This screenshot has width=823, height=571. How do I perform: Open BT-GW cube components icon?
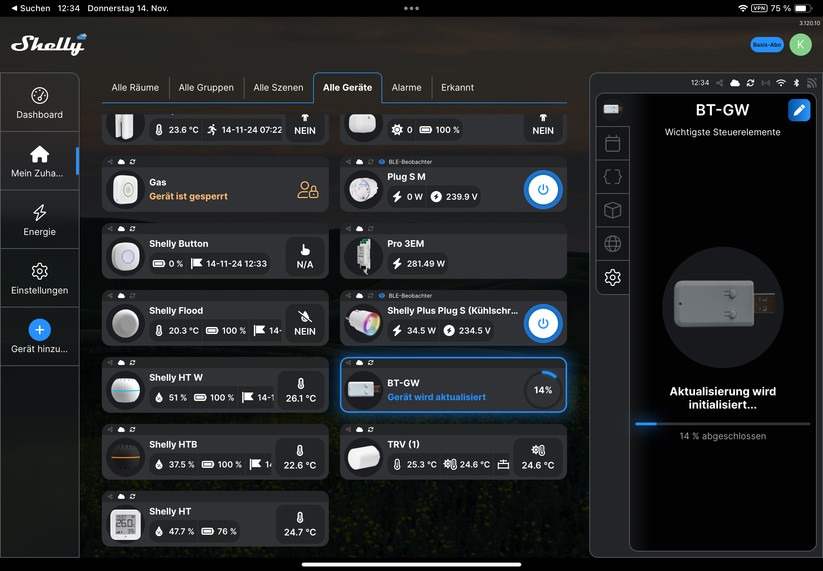point(613,210)
